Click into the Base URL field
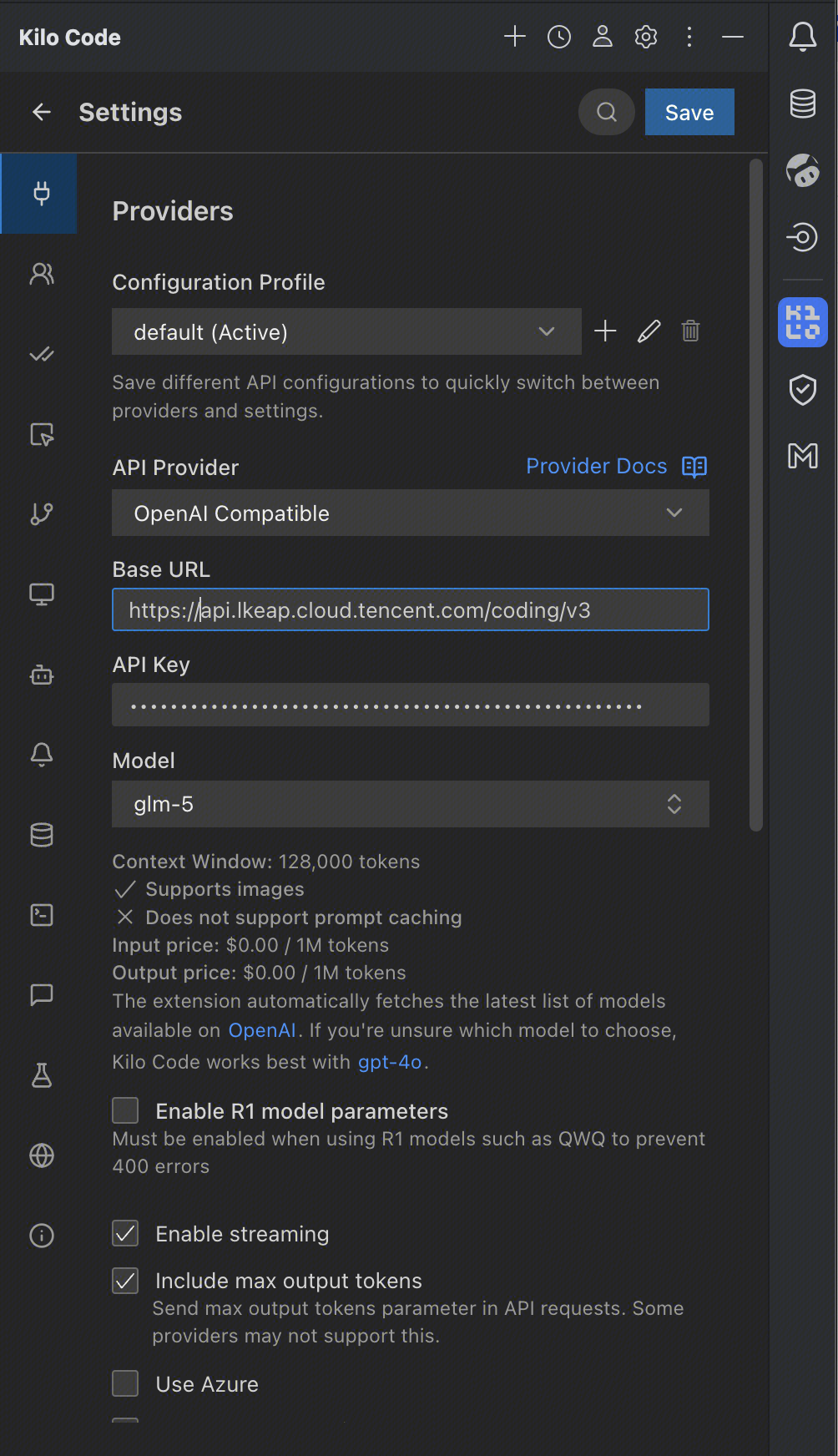The image size is (838, 1456). click(x=410, y=610)
